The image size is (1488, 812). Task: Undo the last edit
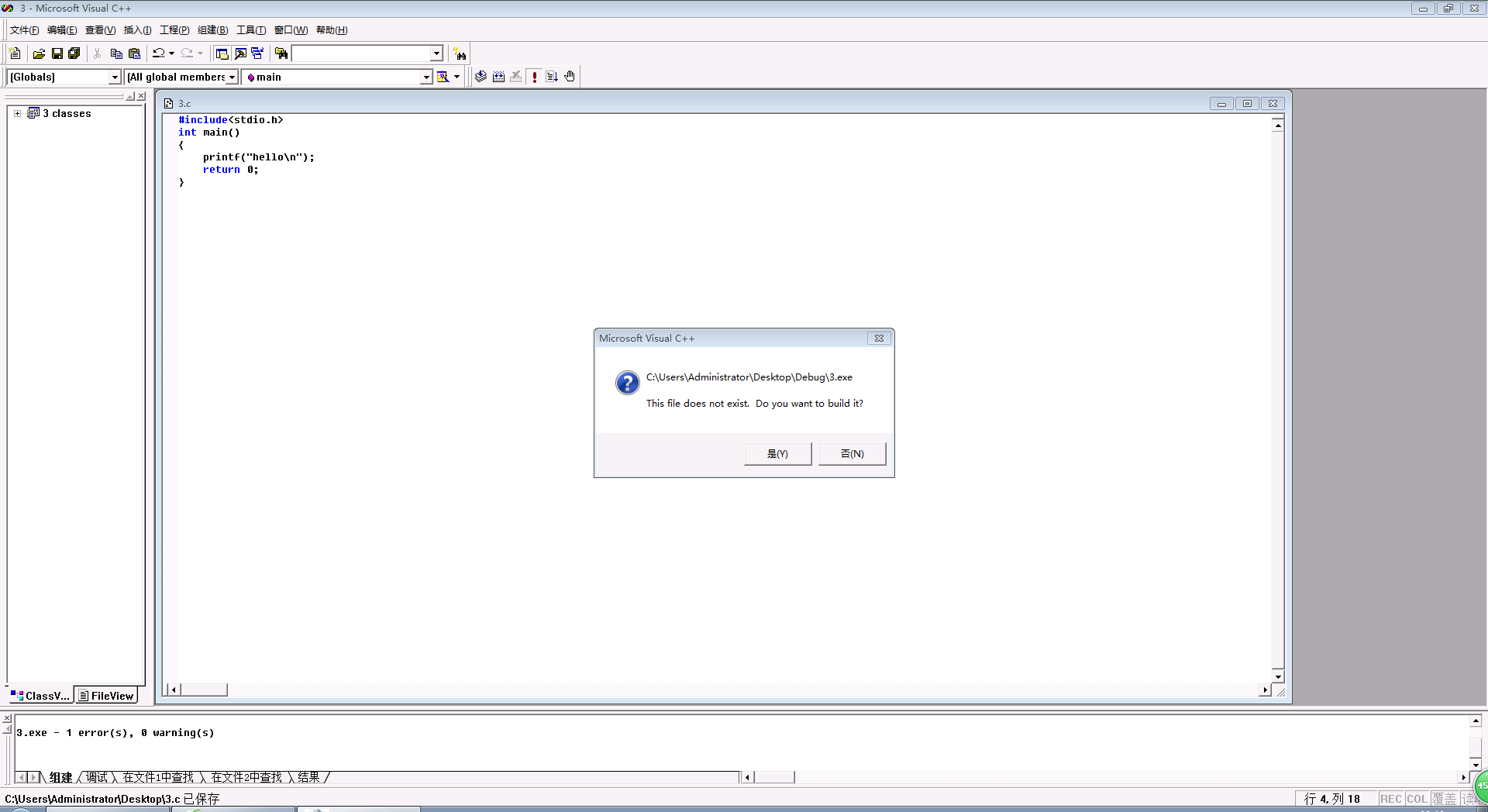(159, 53)
